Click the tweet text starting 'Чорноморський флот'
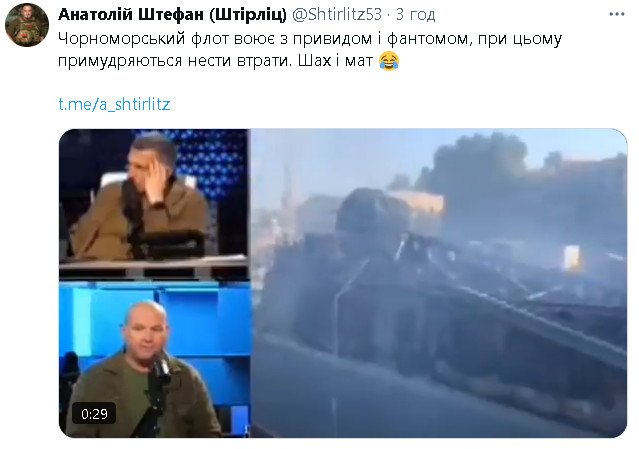The height and width of the screenshot is (449, 639). tap(310, 50)
